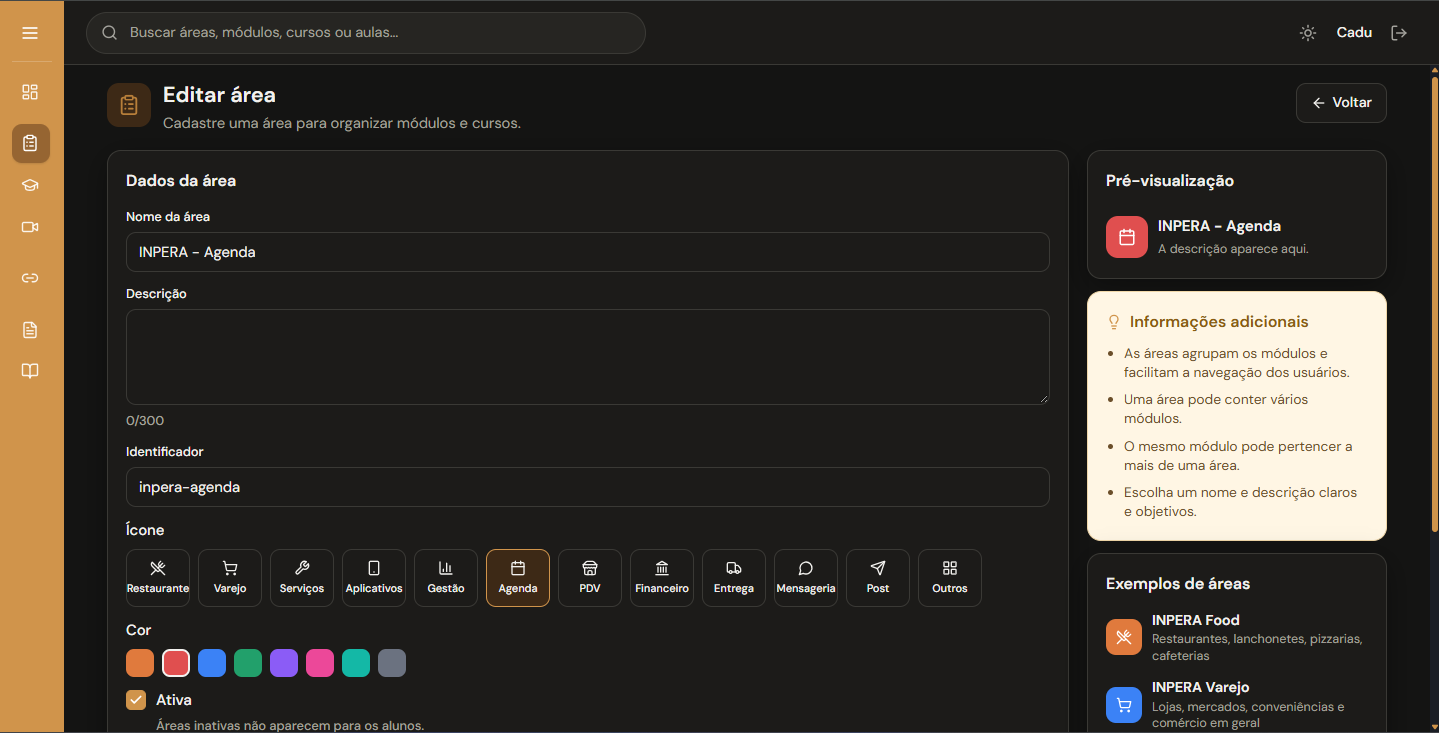1439x733 pixels.
Task: Click the logout icon next to Cadu
Action: click(x=1399, y=33)
